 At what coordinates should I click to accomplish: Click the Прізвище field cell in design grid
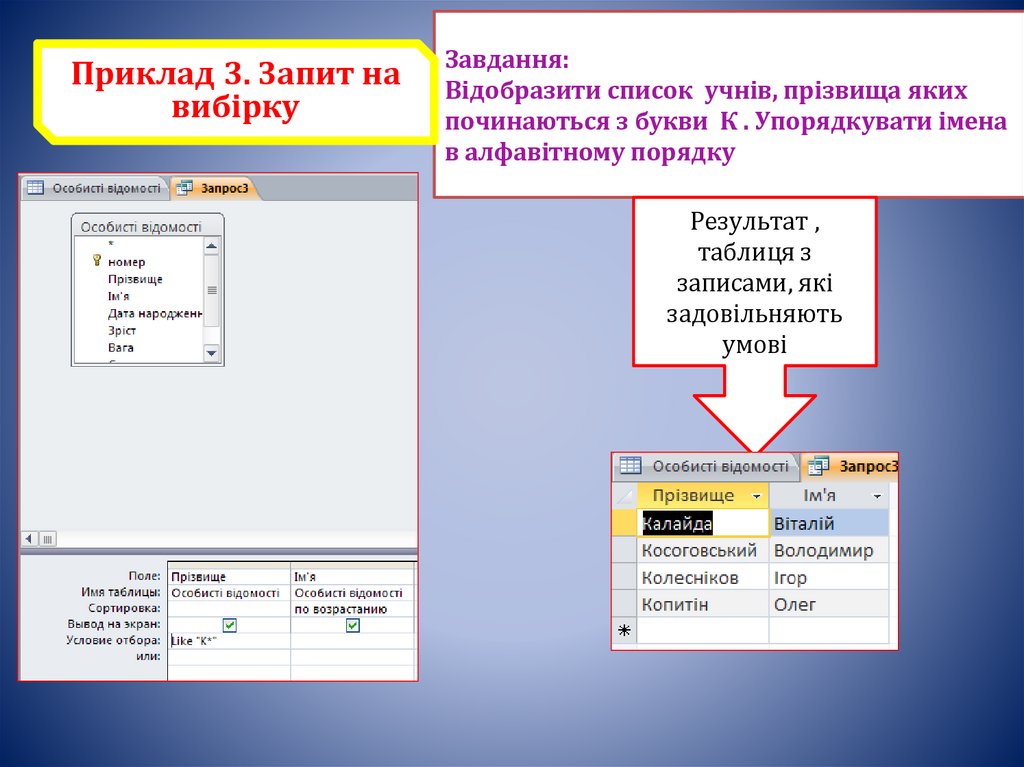pyautogui.click(x=229, y=576)
